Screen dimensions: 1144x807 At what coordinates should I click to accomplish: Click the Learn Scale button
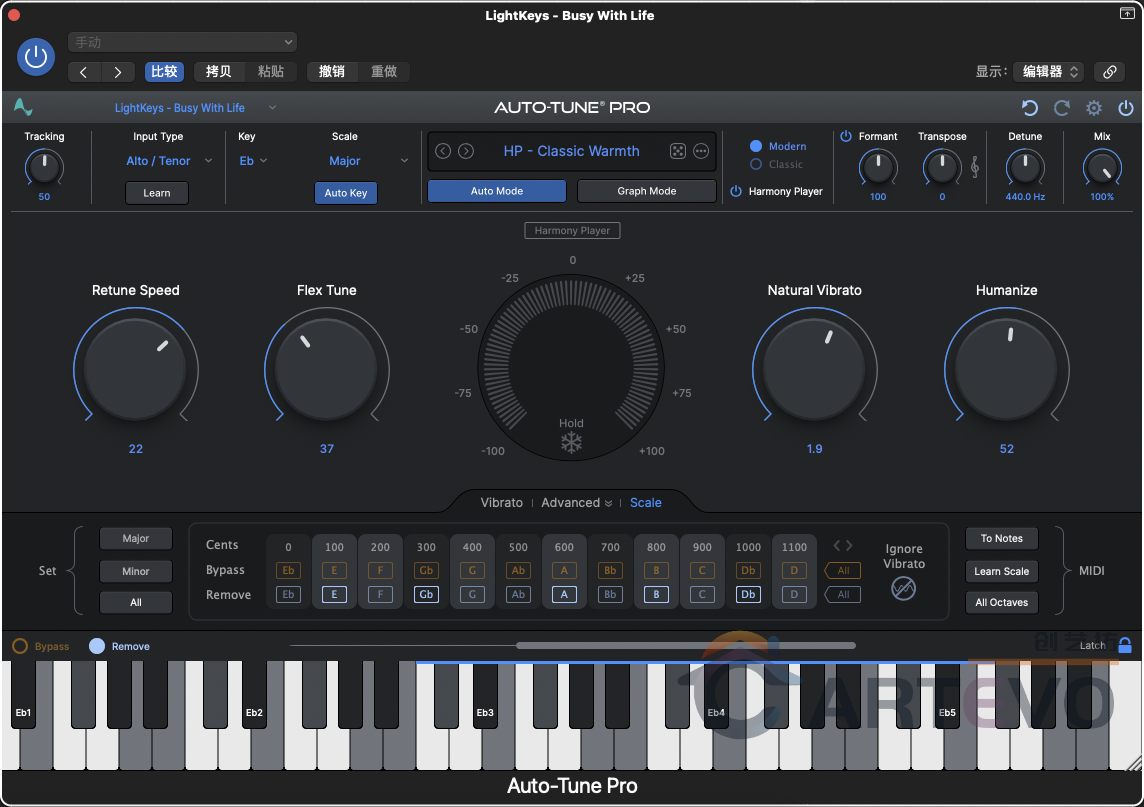pyautogui.click(x=1001, y=571)
